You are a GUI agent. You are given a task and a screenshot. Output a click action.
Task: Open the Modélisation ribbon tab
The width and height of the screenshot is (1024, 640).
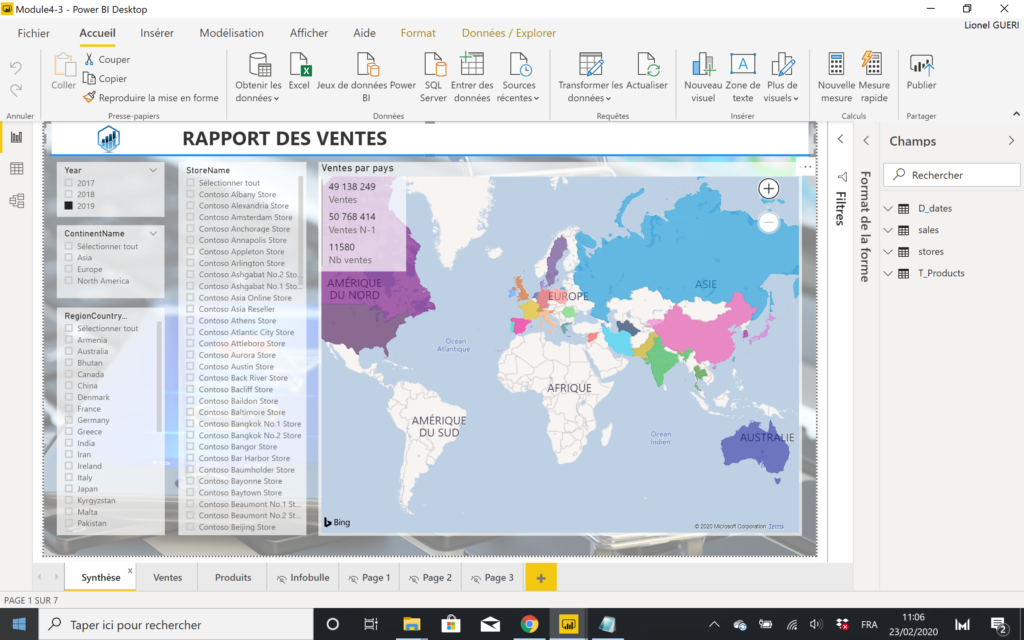232,33
